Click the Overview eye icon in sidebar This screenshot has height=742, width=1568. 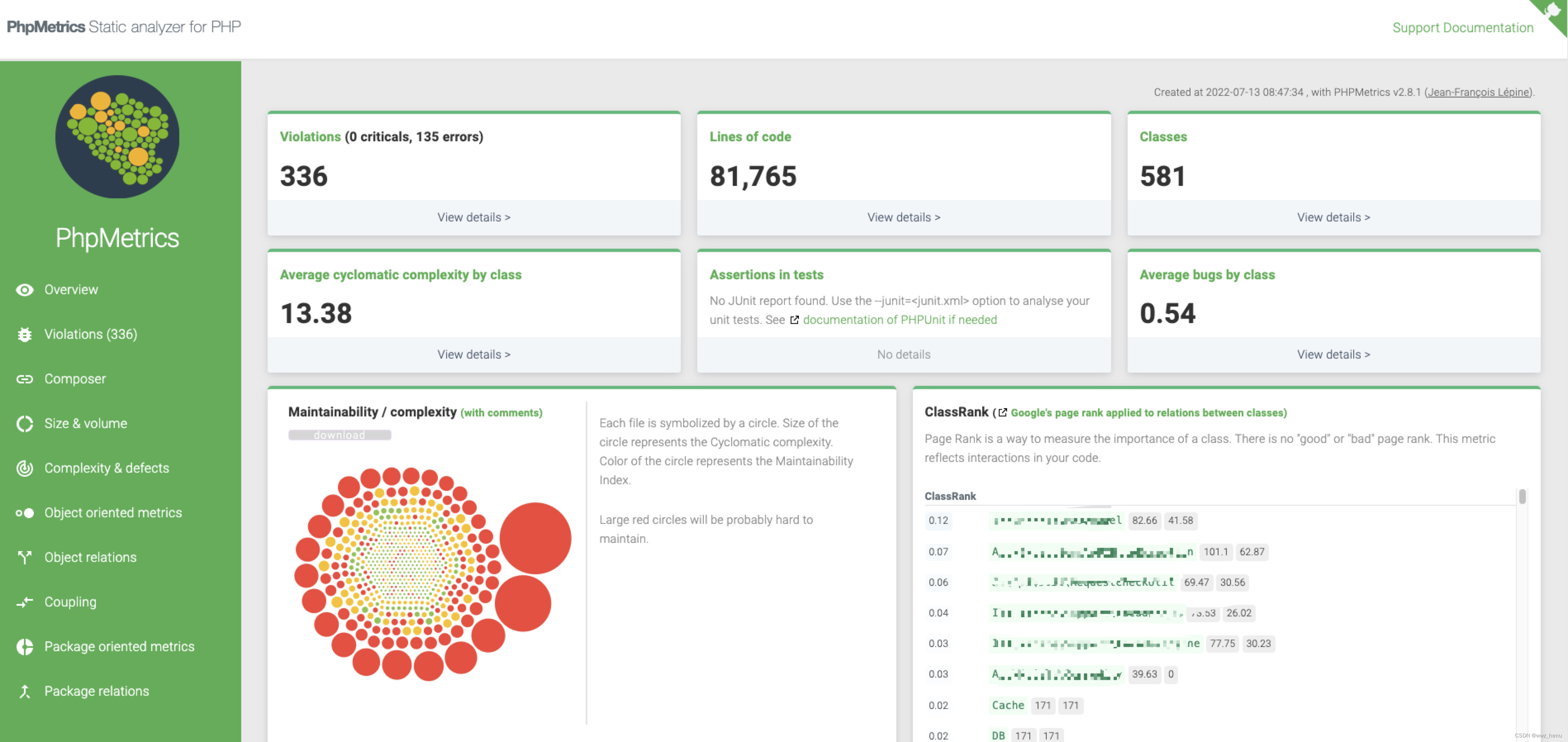tap(24, 290)
